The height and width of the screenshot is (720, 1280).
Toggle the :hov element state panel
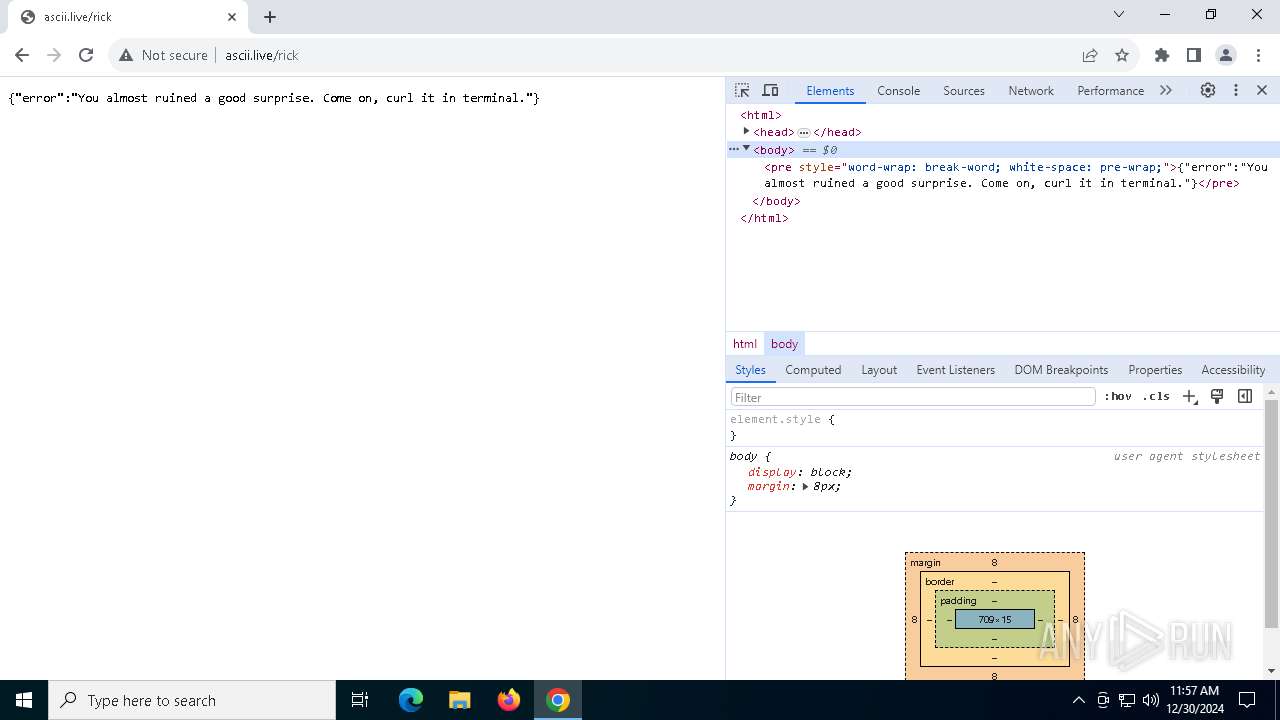pos(1118,396)
